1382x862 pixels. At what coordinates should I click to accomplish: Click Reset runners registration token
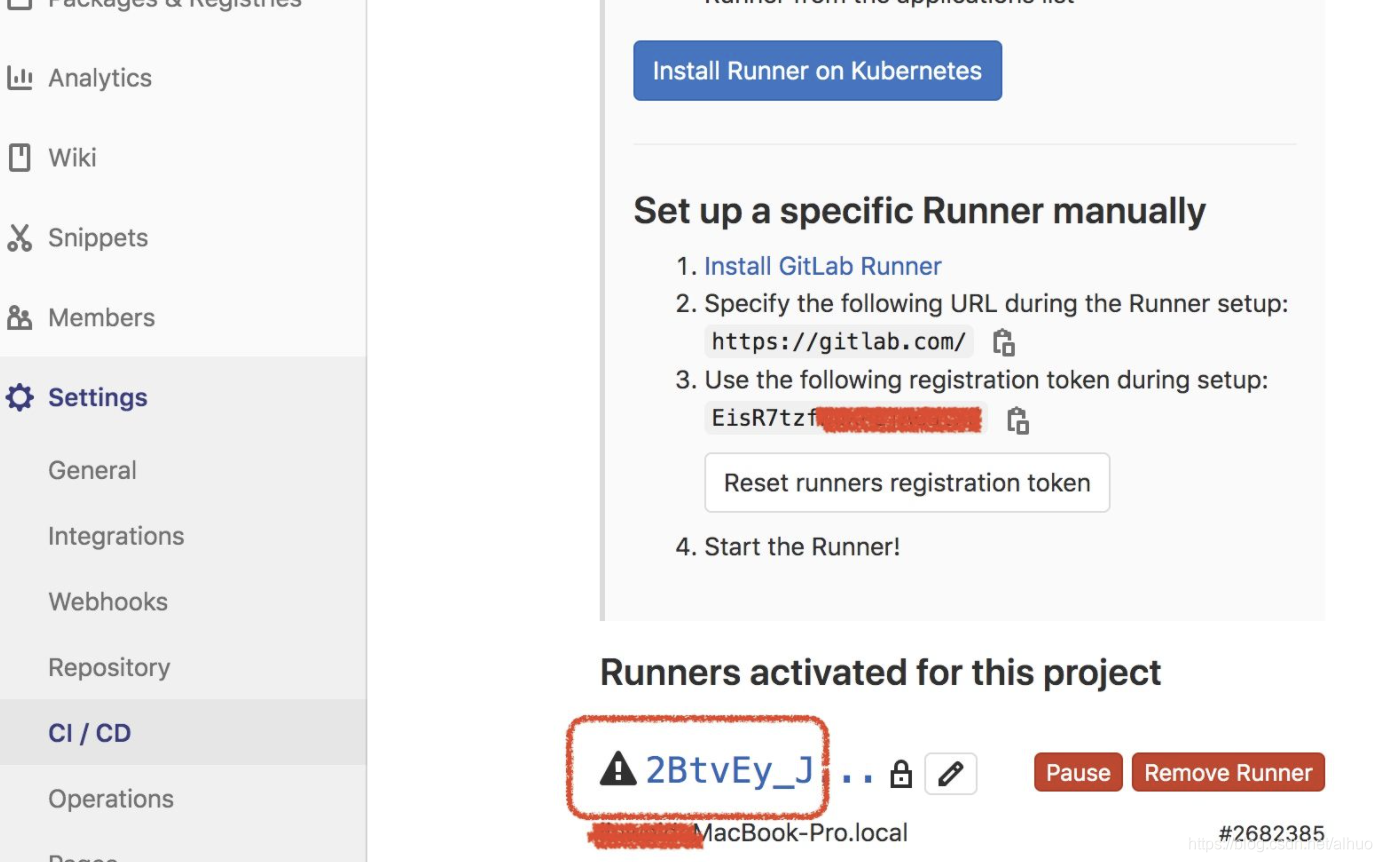tap(907, 483)
